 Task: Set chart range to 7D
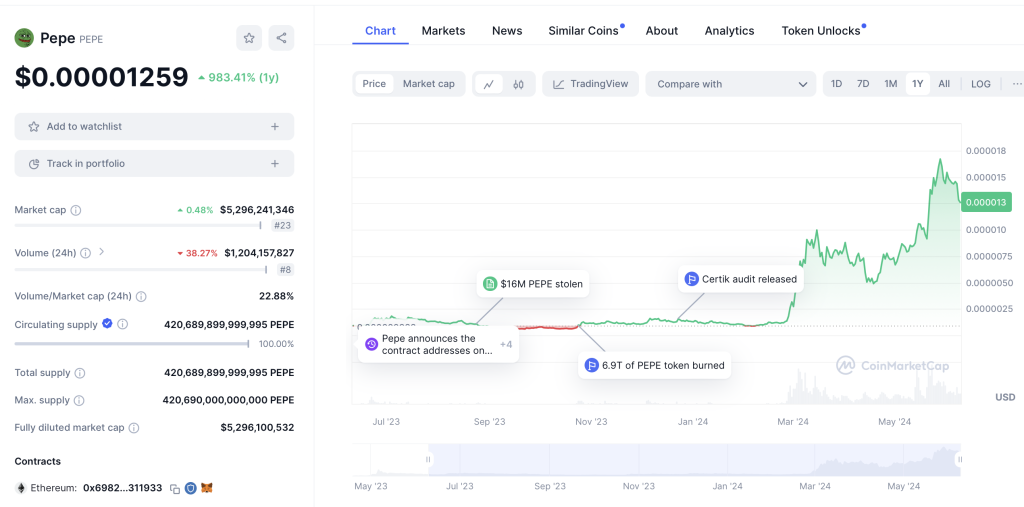(x=863, y=84)
